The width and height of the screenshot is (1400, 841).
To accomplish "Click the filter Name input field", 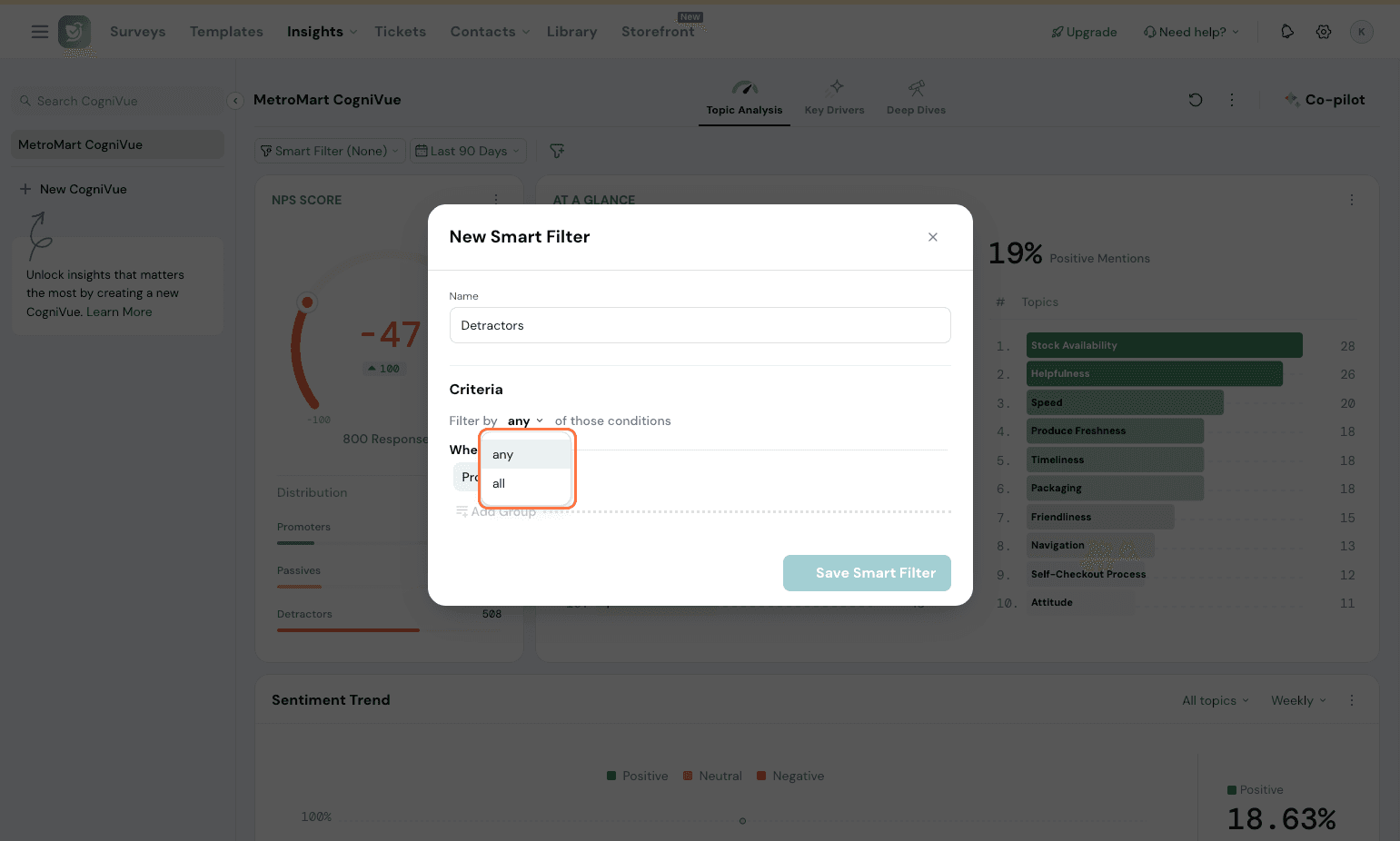I will 700,325.
